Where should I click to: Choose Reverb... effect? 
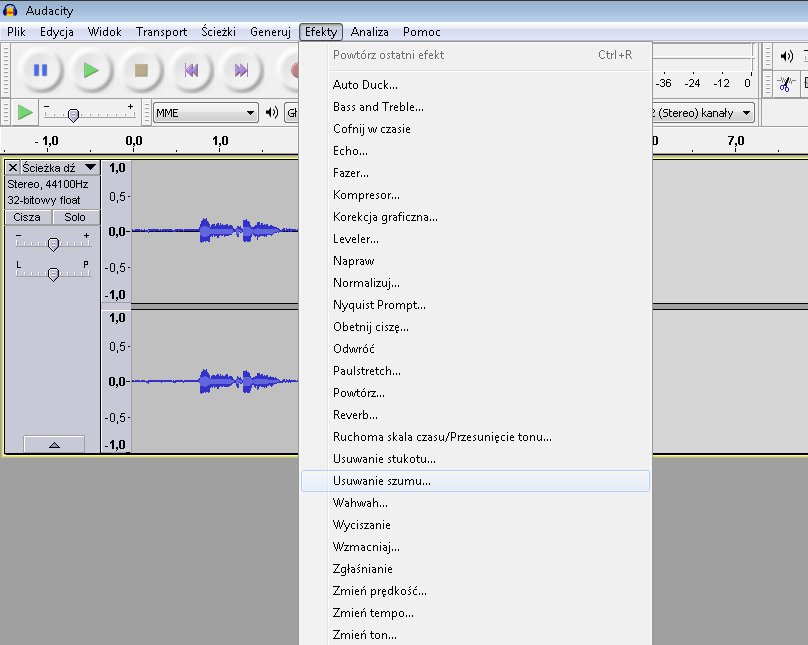pyautogui.click(x=475, y=415)
